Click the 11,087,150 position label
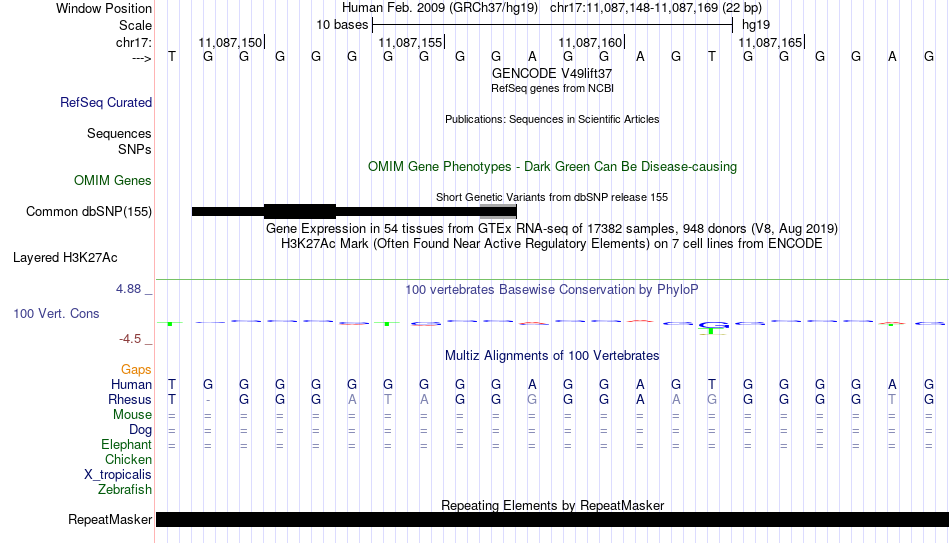Image resolution: width=950 pixels, height=543 pixels. coord(230,42)
